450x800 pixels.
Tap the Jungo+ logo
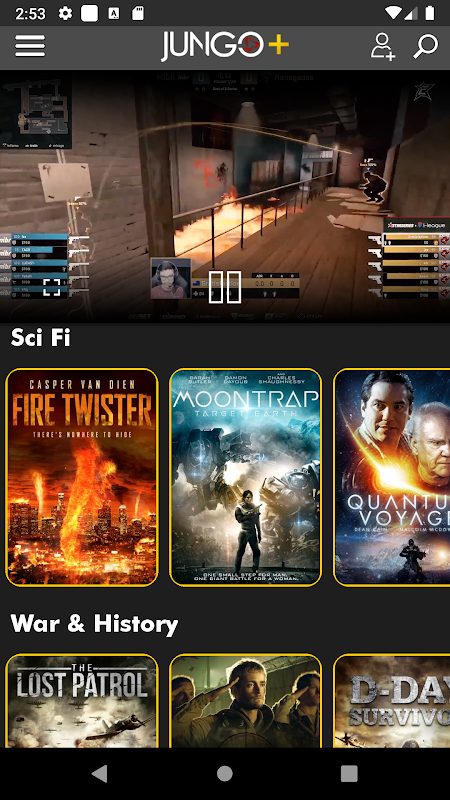(225, 46)
